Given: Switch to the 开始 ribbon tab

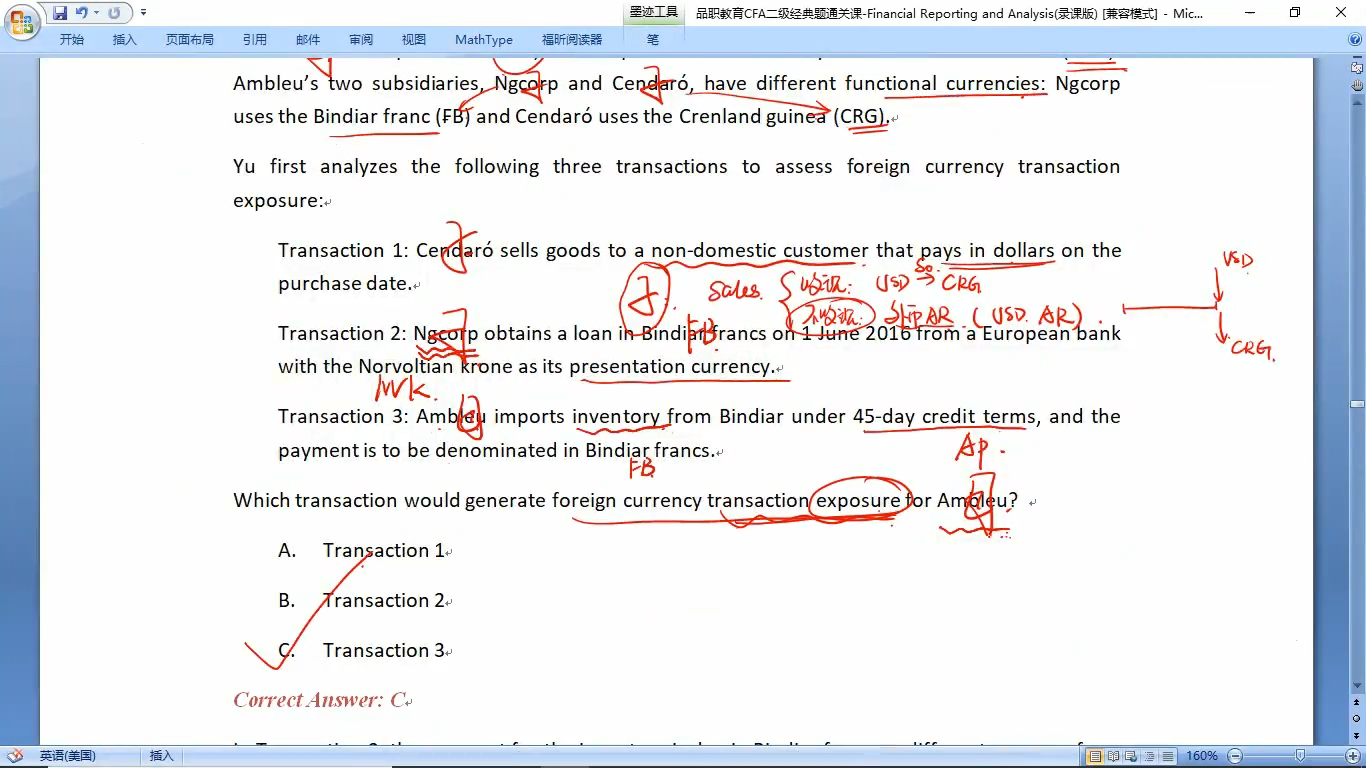Looking at the screenshot, I should point(72,40).
